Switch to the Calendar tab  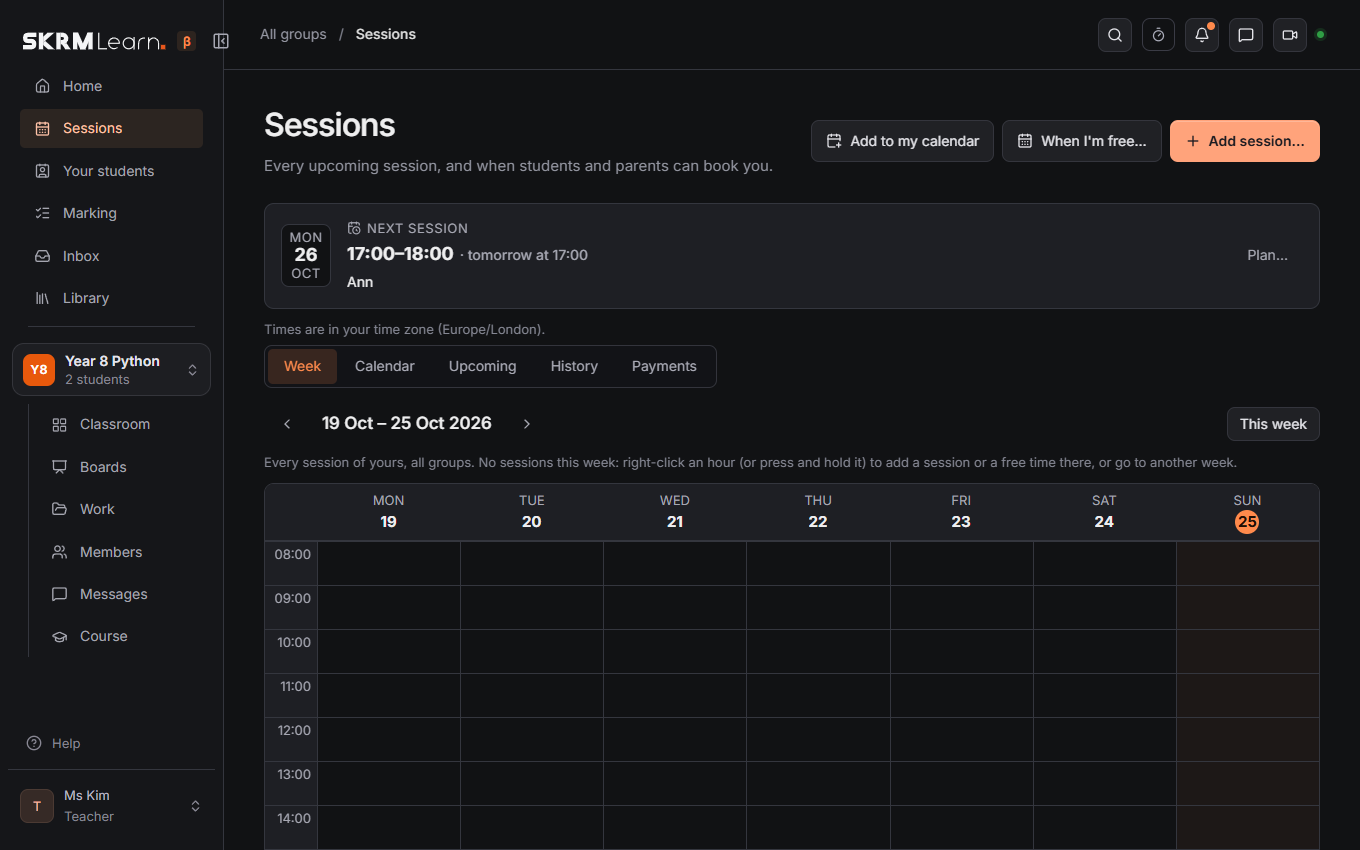(x=384, y=366)
